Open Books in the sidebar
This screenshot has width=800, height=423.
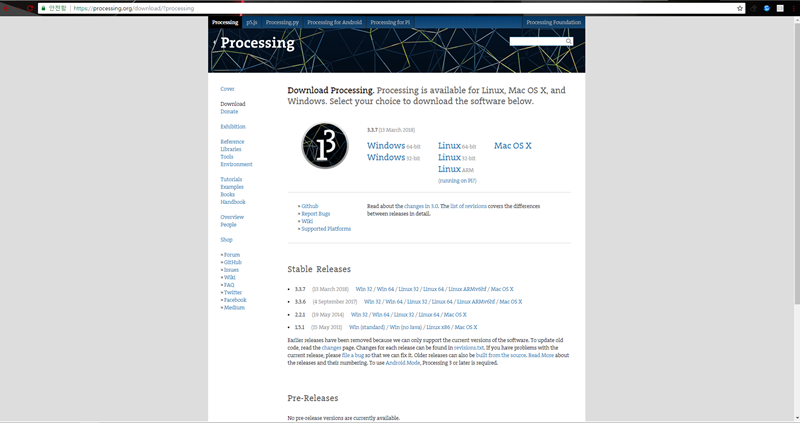point(228,194)
